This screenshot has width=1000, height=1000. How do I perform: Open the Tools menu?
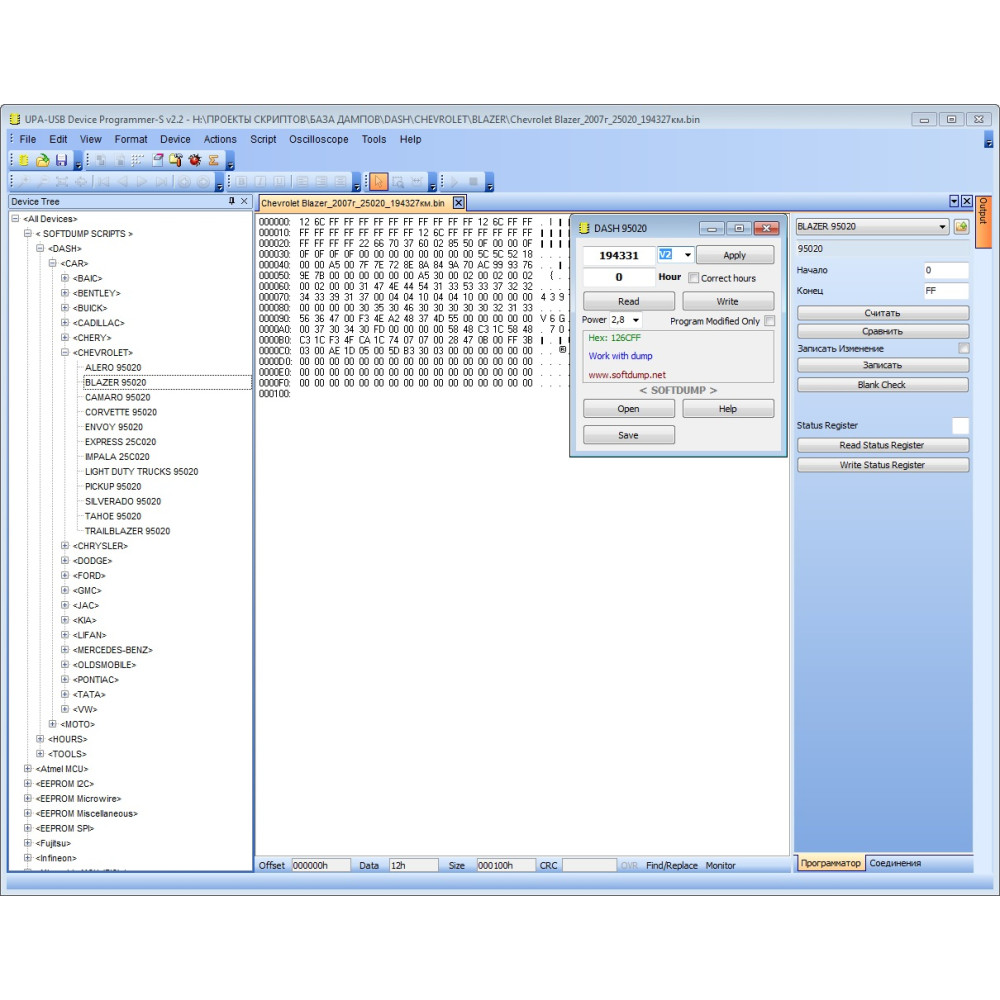point(374,139)
